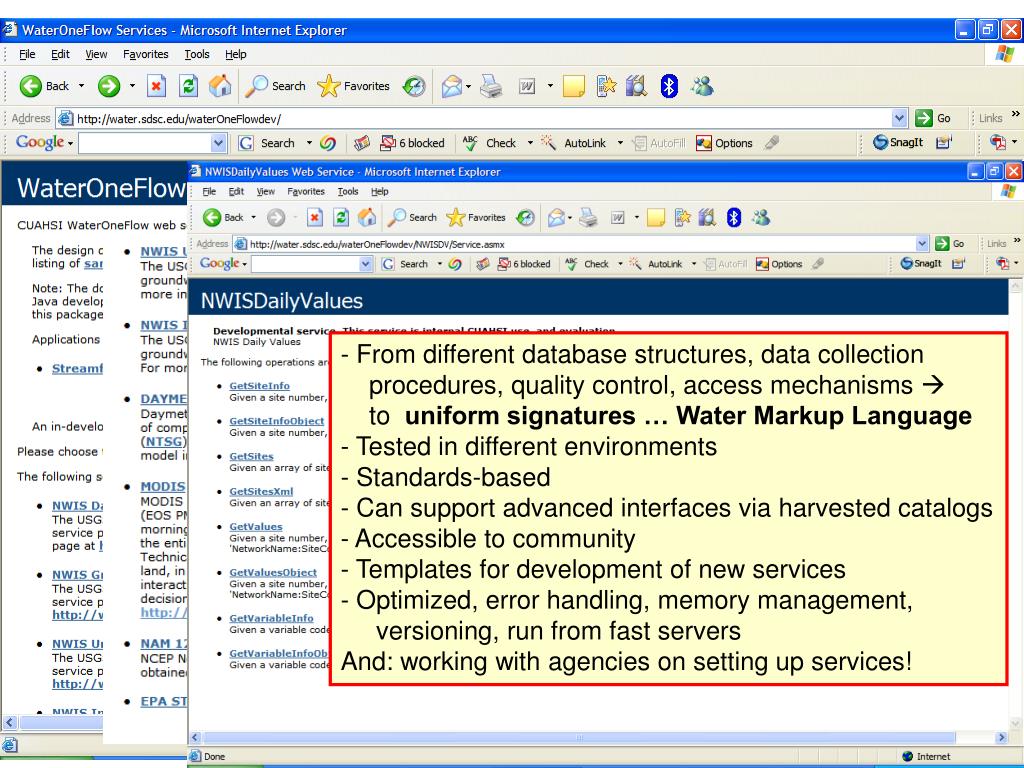Click 6 blocked popup blocker in outer window
1024x768 pixels.
click(x=412, y=142)
